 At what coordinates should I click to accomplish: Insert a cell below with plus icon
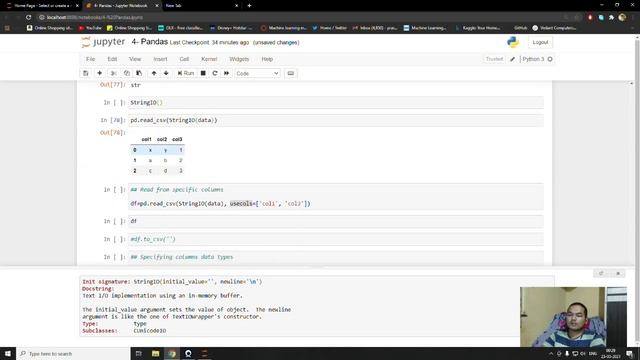tap(99, 73)
